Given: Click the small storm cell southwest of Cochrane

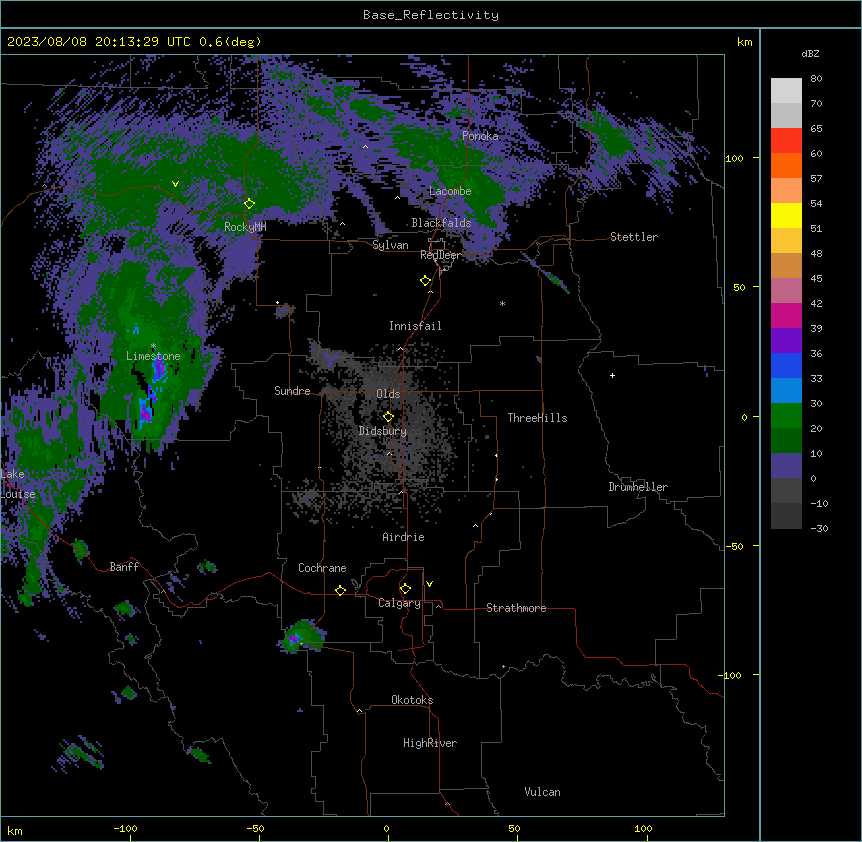Looking at the screenshot, I should (301, 637).
